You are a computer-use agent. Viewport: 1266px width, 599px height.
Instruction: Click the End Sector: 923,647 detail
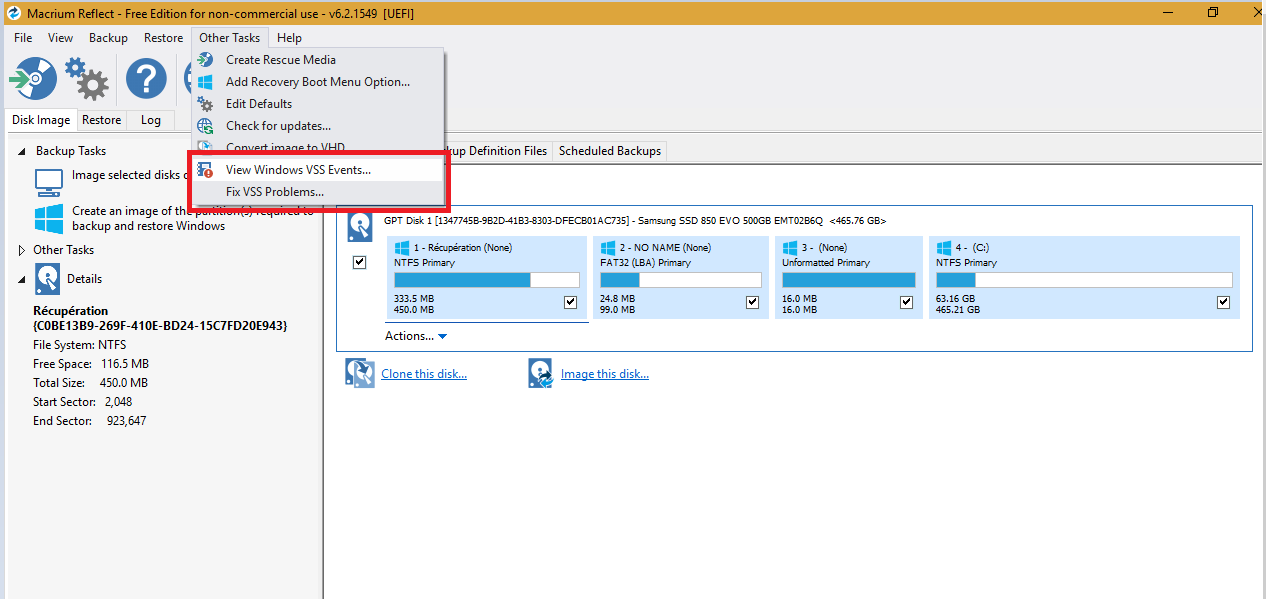(90, 421)
